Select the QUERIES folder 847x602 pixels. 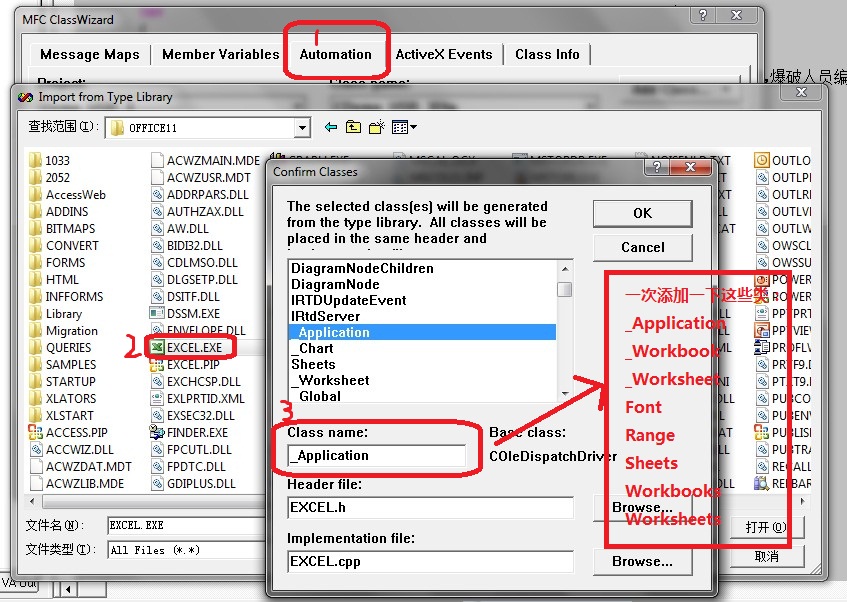pyautogui.click(x=60, y=347)
